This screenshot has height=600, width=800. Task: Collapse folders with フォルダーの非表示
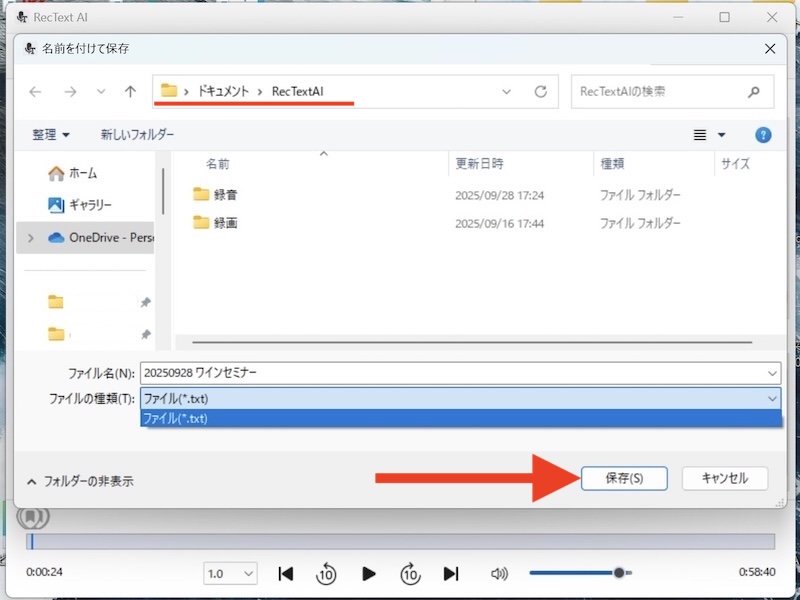point(80,481)
